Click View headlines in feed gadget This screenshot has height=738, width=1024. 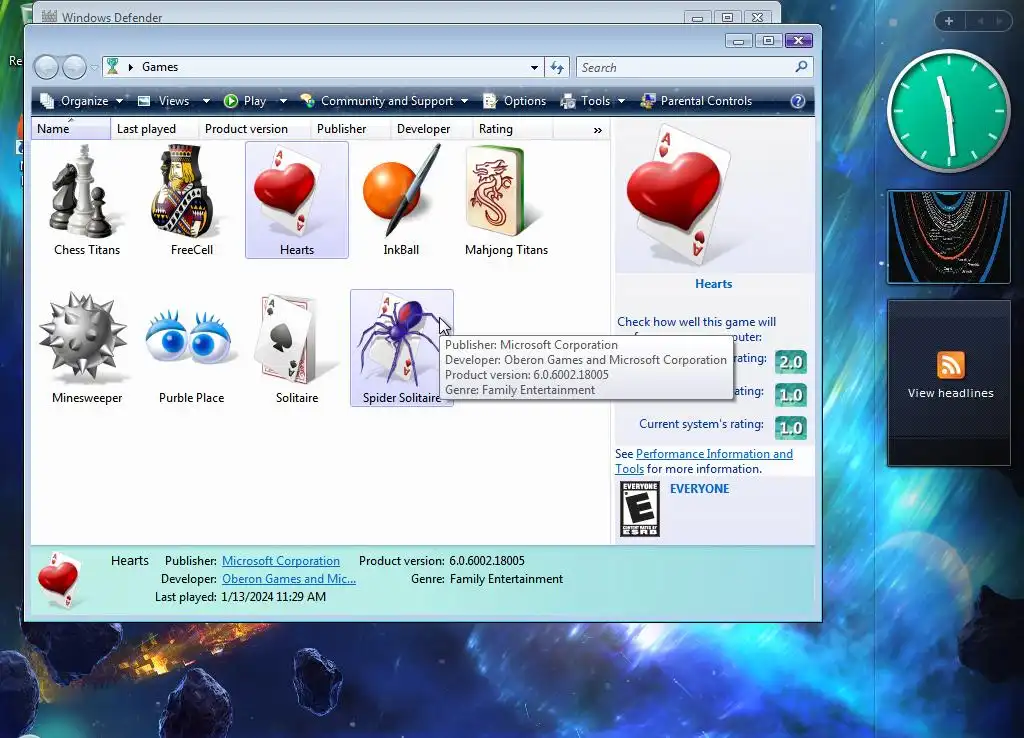tap(950, 393)
